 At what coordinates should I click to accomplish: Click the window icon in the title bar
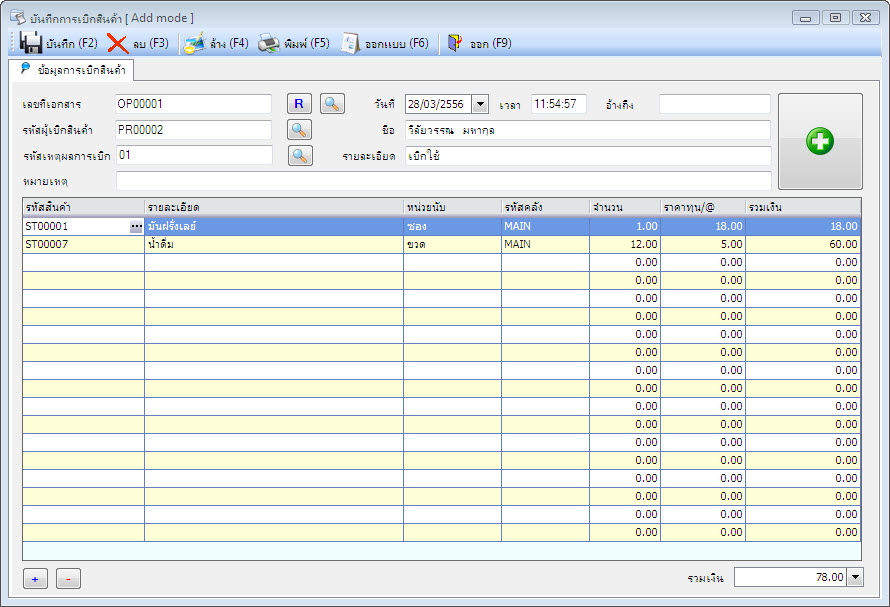18,18
